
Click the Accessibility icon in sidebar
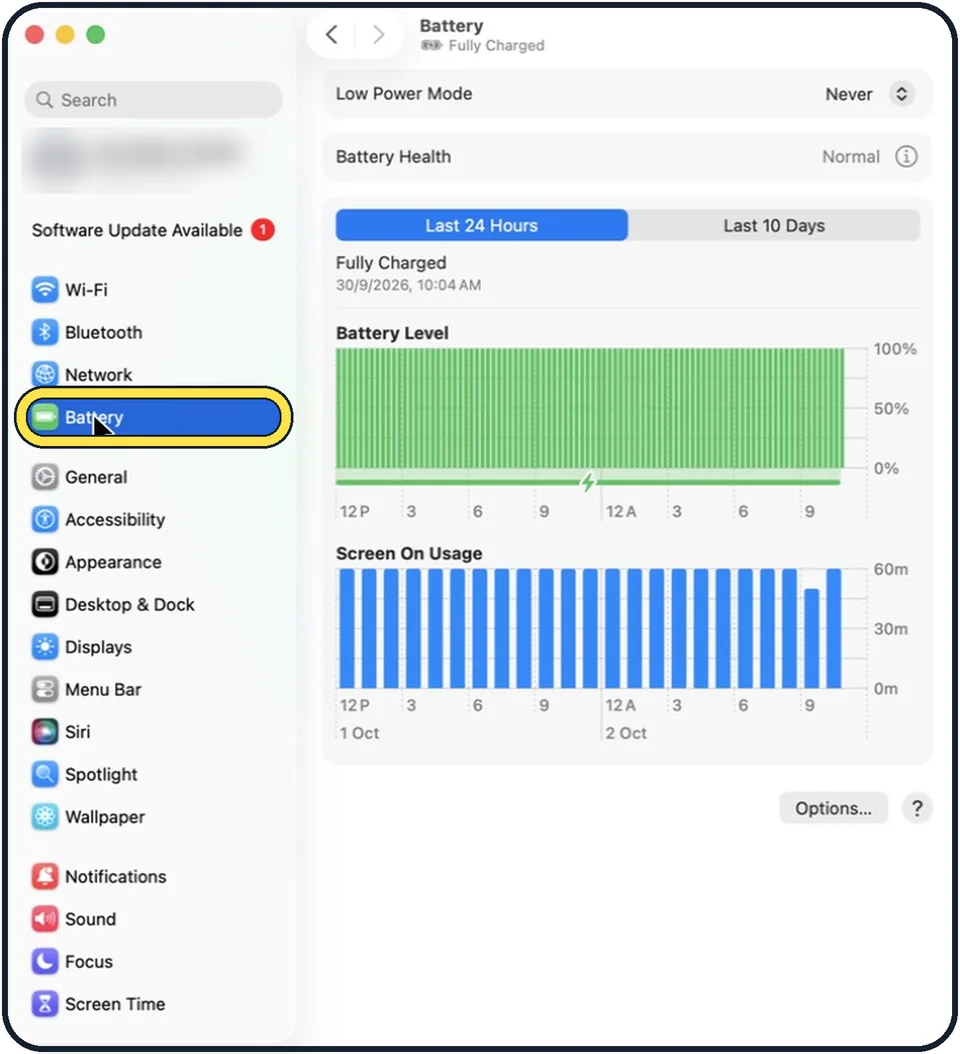click(x=44, y=519)
